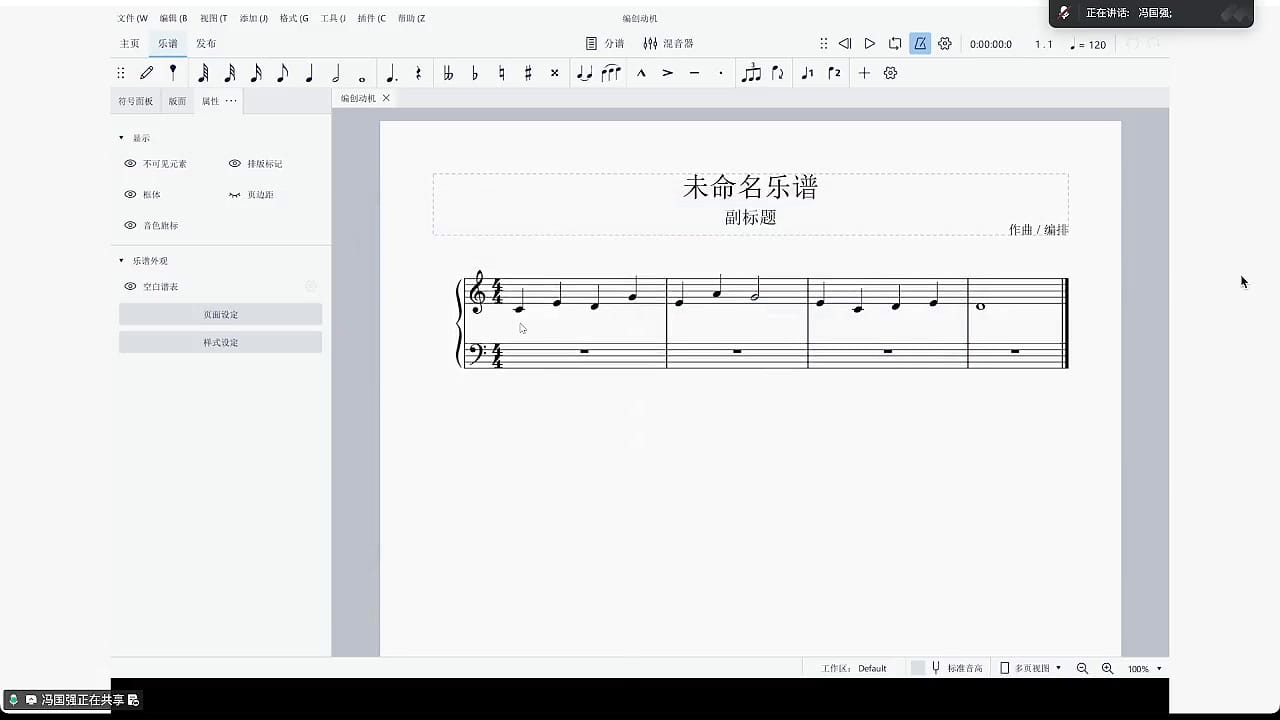The image size is (1280, 720).
Task: Select the augmentation dot
Action: point(391,73)
